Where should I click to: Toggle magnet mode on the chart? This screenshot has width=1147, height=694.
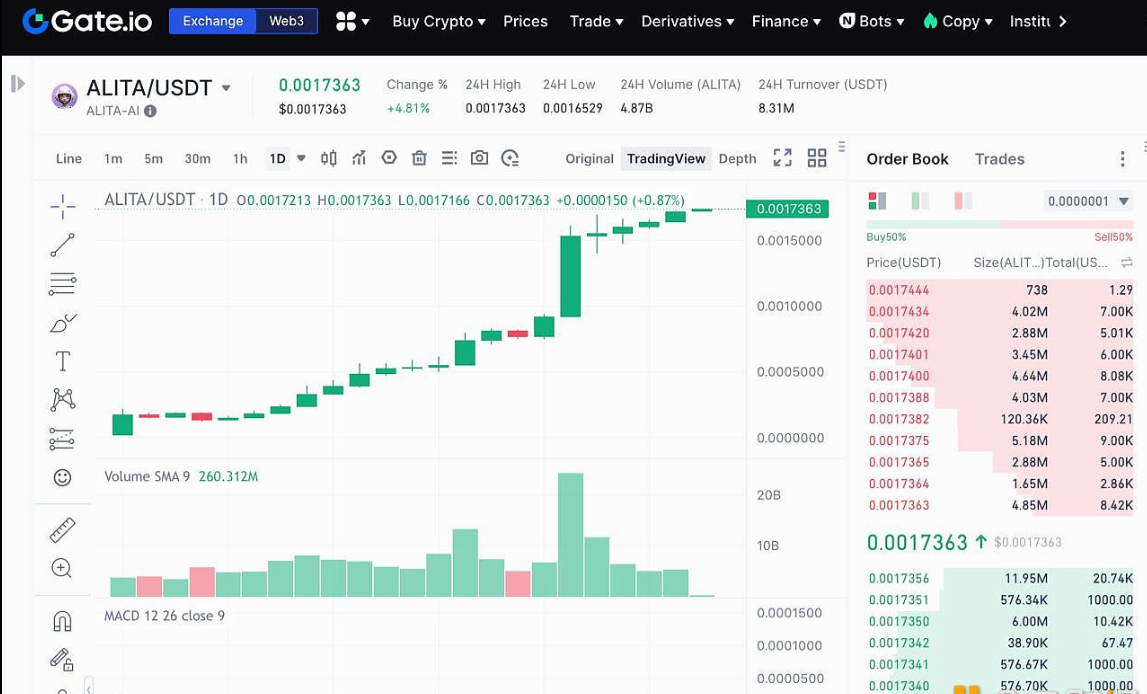(x=62, y=621)
